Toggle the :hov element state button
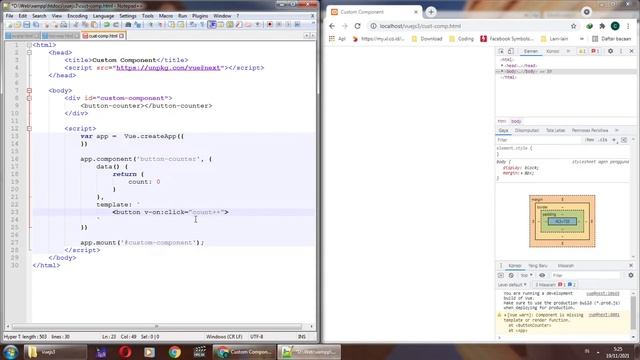Image resolution: width=640 pixels, height=360 pixels. click(590, 140)
